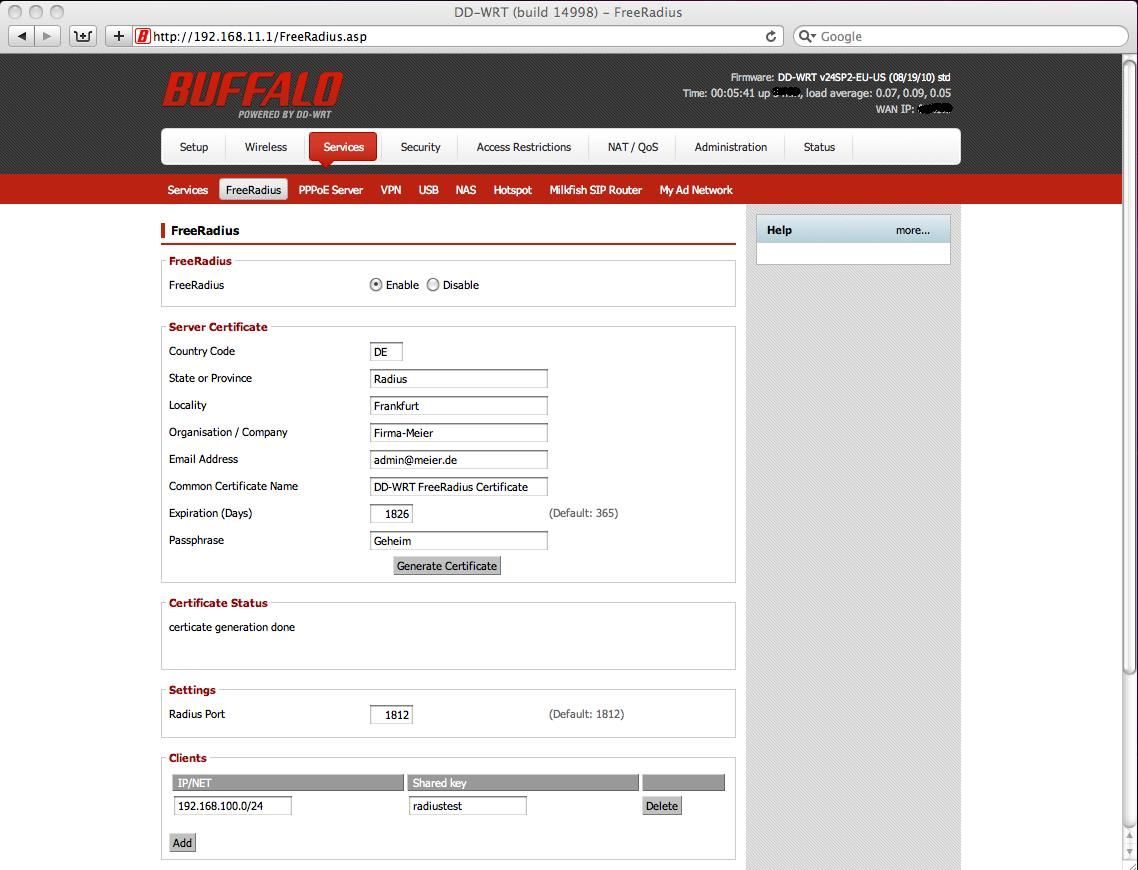This screenshot has height=870, width=1138.
Task: Switch to the FreeRadius sub-tab
Action: tap(253, 189)
